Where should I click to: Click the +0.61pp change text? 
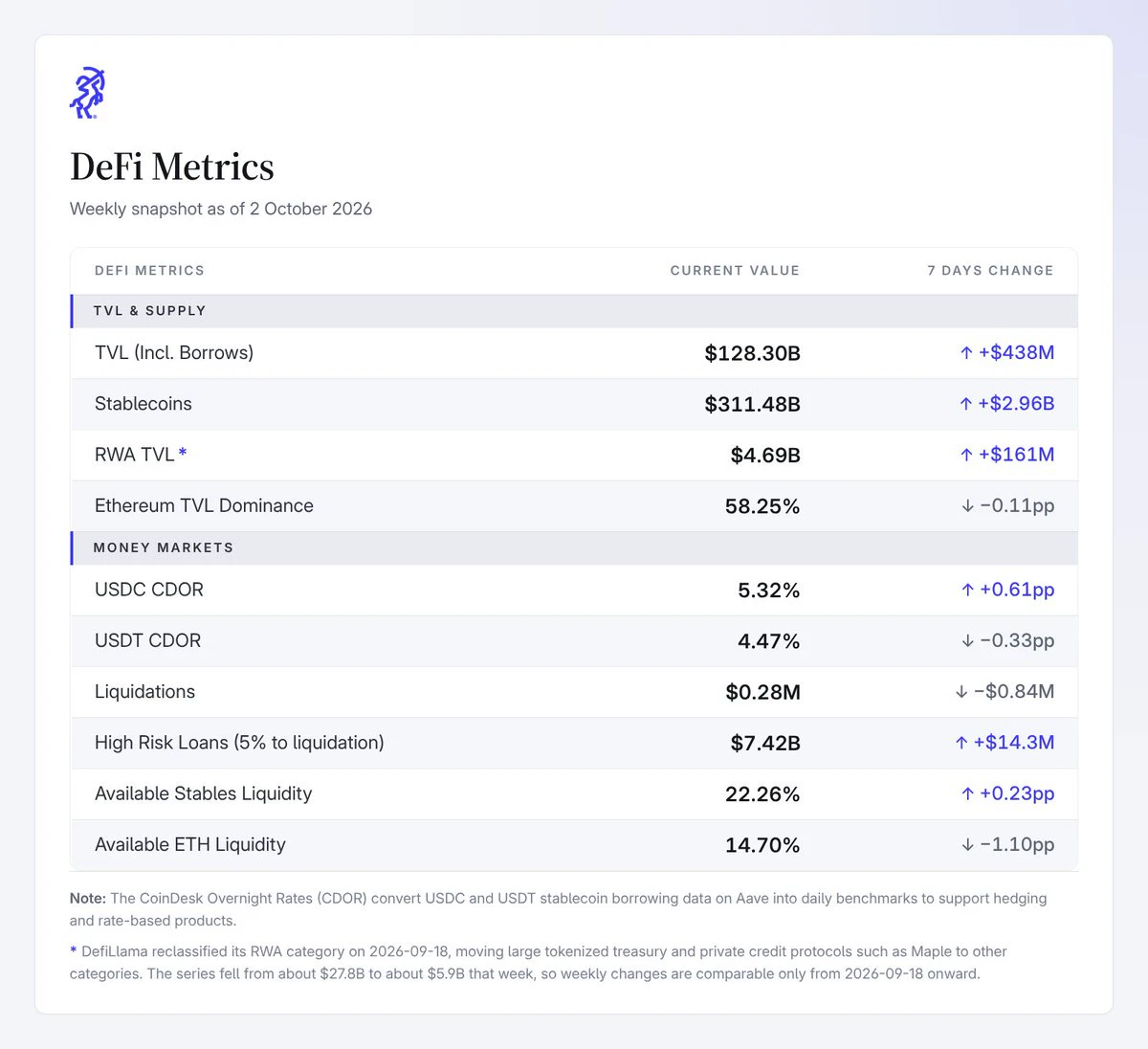point(1017,590)
